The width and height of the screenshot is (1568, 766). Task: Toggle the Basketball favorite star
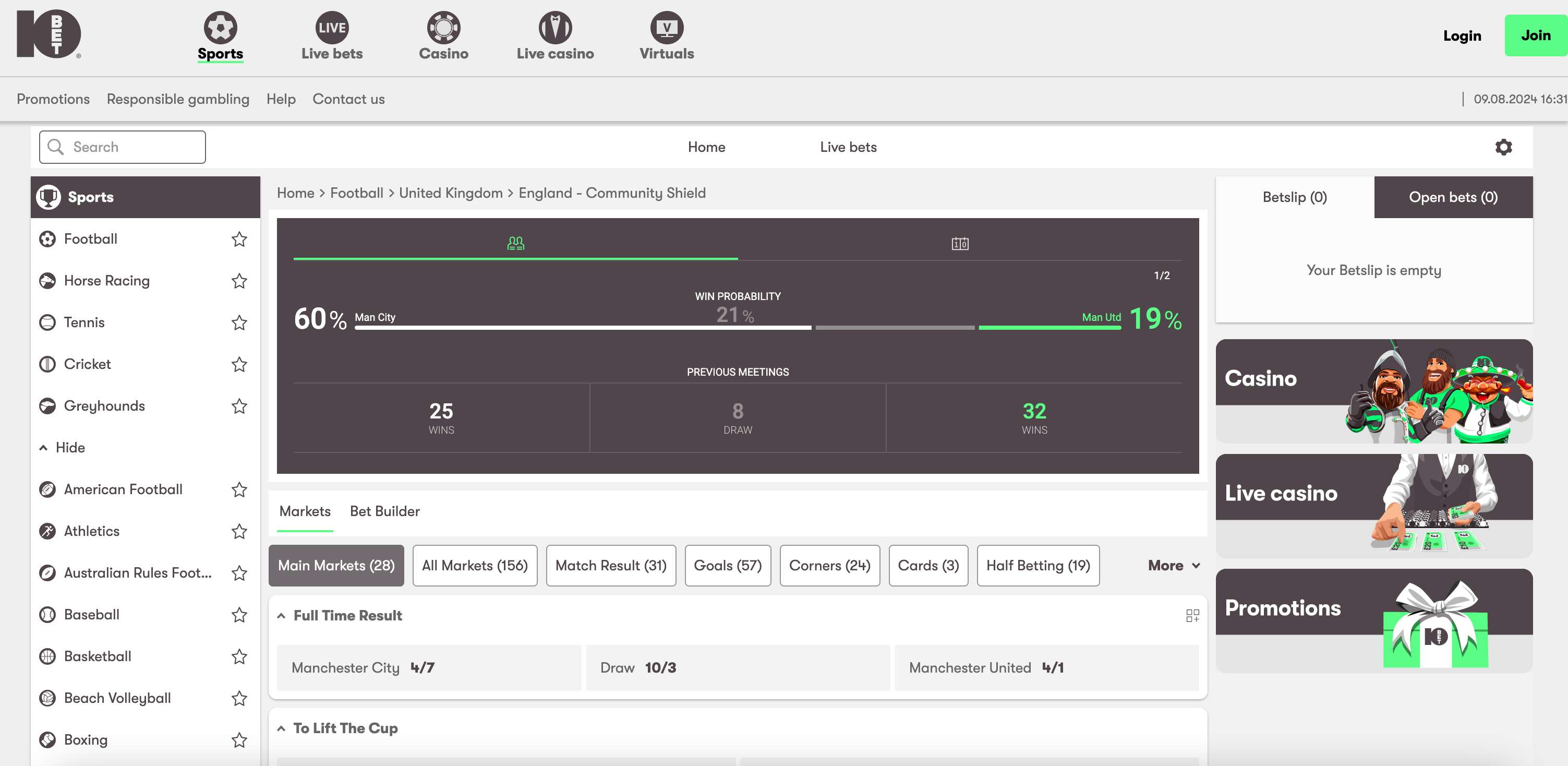point(239,656)
